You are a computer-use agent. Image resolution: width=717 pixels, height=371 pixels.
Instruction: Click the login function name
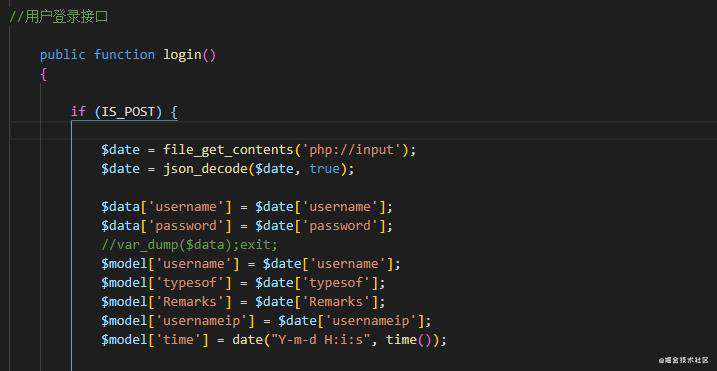tap(182, 55)
